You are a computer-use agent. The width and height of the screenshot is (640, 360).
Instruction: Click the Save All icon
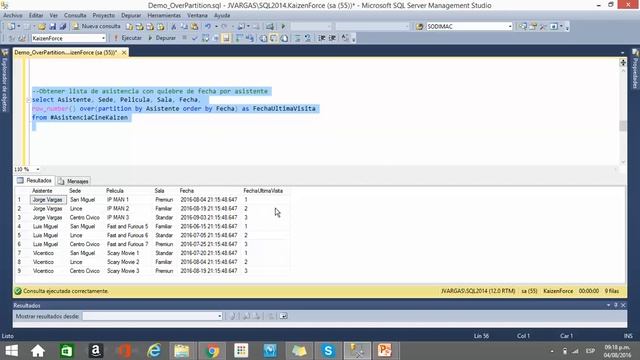tap(62, 27)
